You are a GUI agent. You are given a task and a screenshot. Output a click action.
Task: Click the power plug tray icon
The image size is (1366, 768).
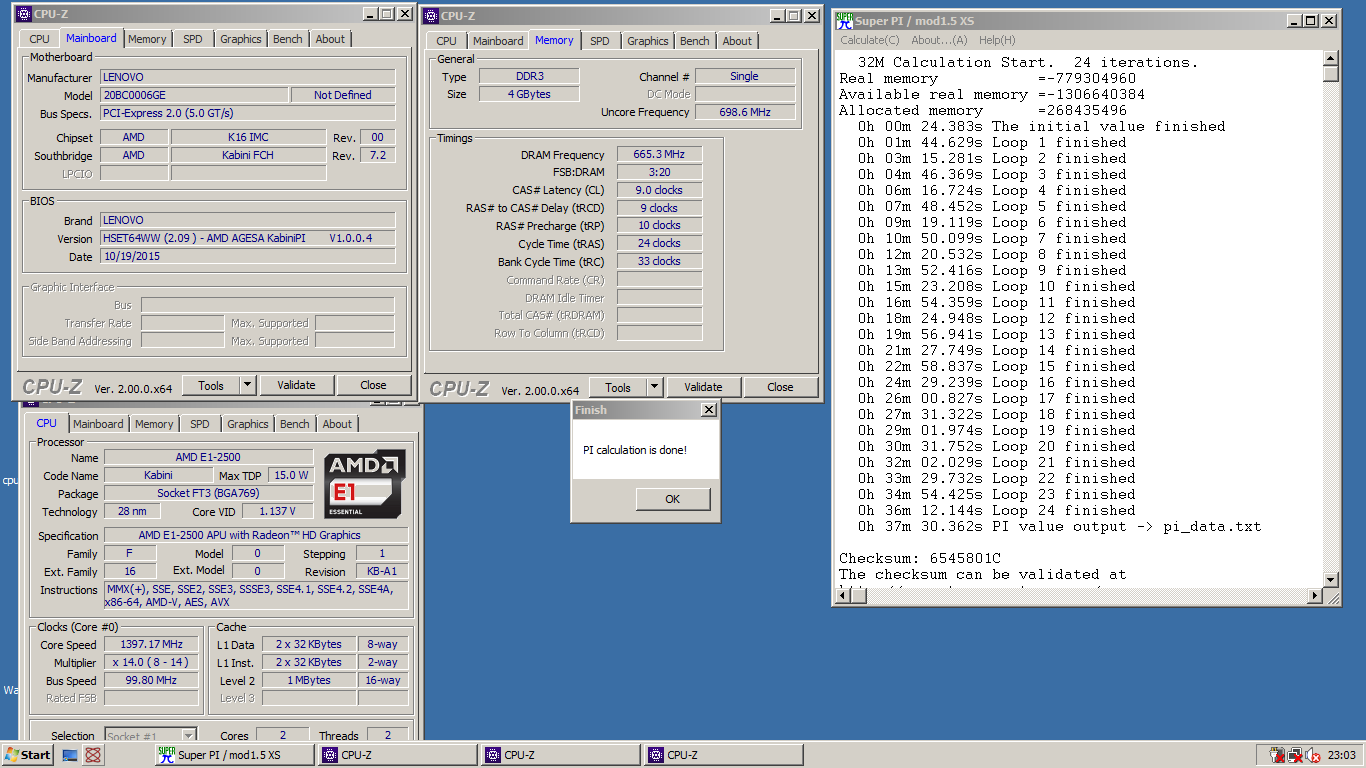[1277, 755]
